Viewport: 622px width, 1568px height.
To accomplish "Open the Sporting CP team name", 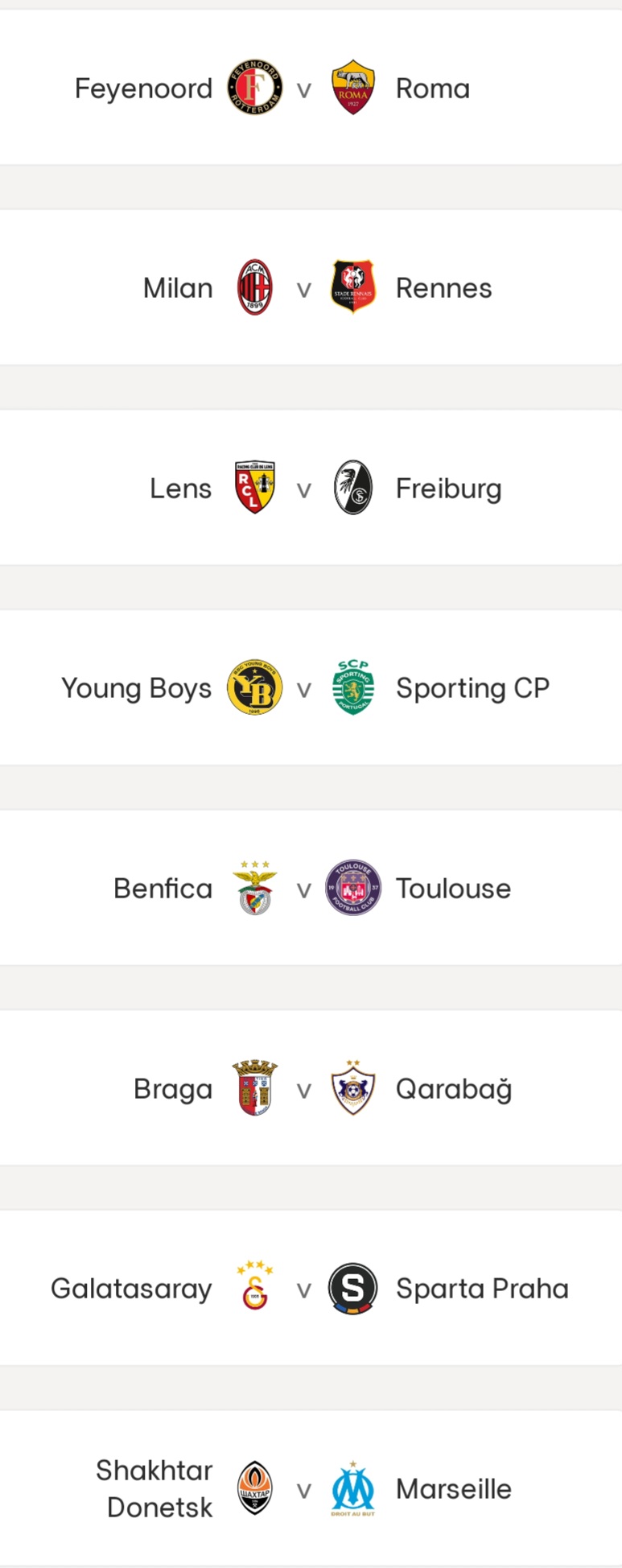I will 472,688.
